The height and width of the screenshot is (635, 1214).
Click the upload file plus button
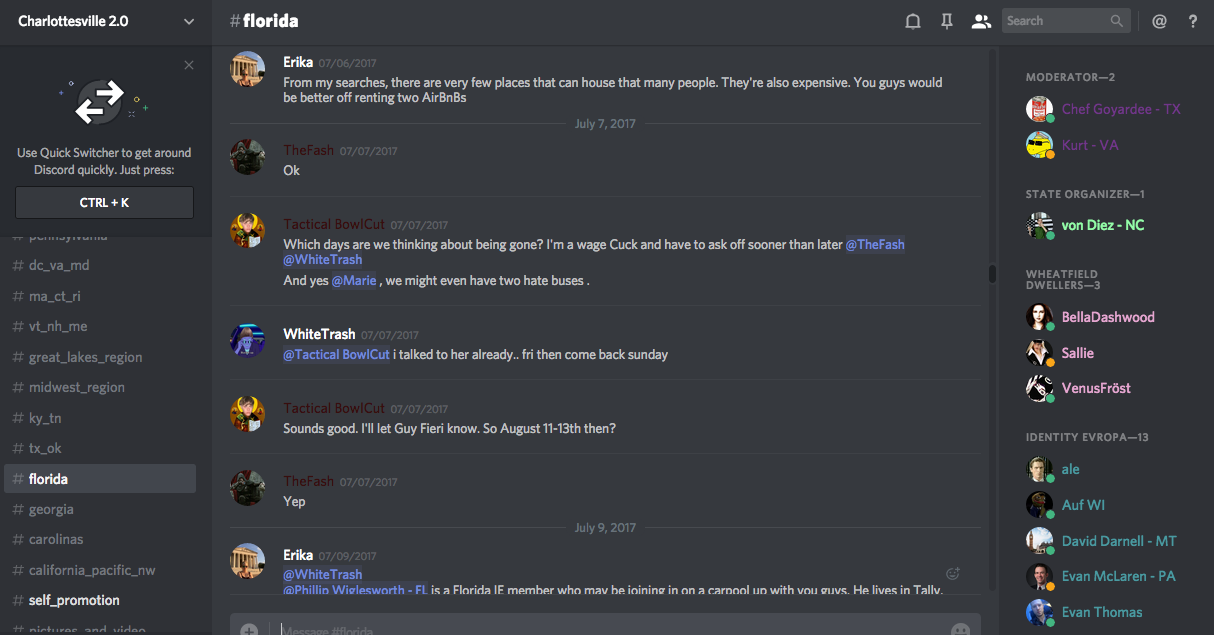[249, 630]
